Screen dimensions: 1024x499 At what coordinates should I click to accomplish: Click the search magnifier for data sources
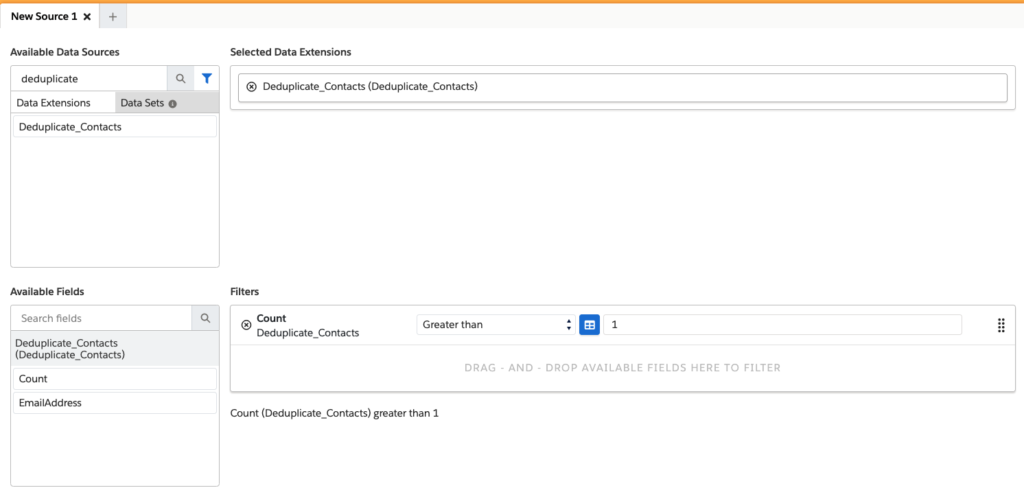[181, 78]
